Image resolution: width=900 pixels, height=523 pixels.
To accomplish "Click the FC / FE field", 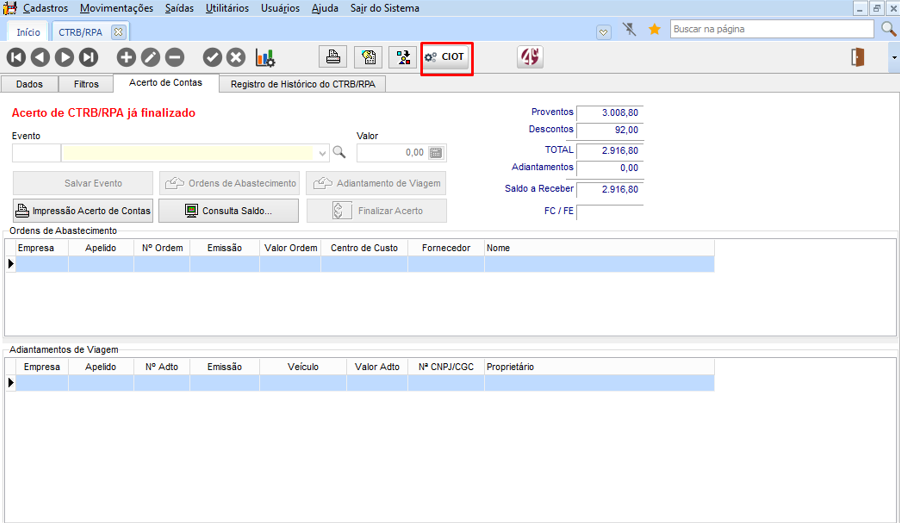I will coord(610,212).
